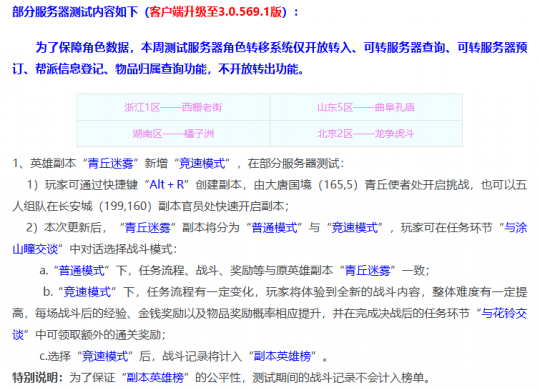Click the 浙江1区——西栅老街 server cell
Image resolution: width=540 pixels, height=390 pixels.
pos(173,107)
